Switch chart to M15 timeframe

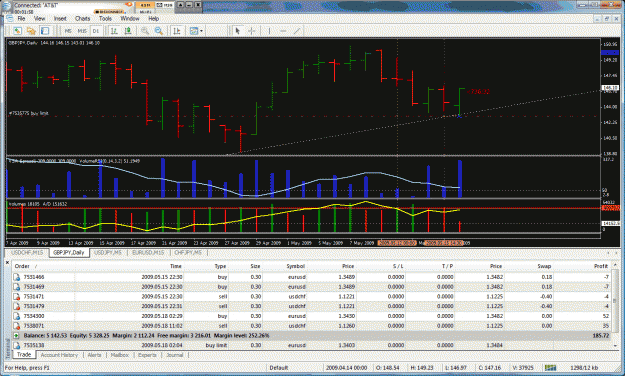tap(82, 31)
